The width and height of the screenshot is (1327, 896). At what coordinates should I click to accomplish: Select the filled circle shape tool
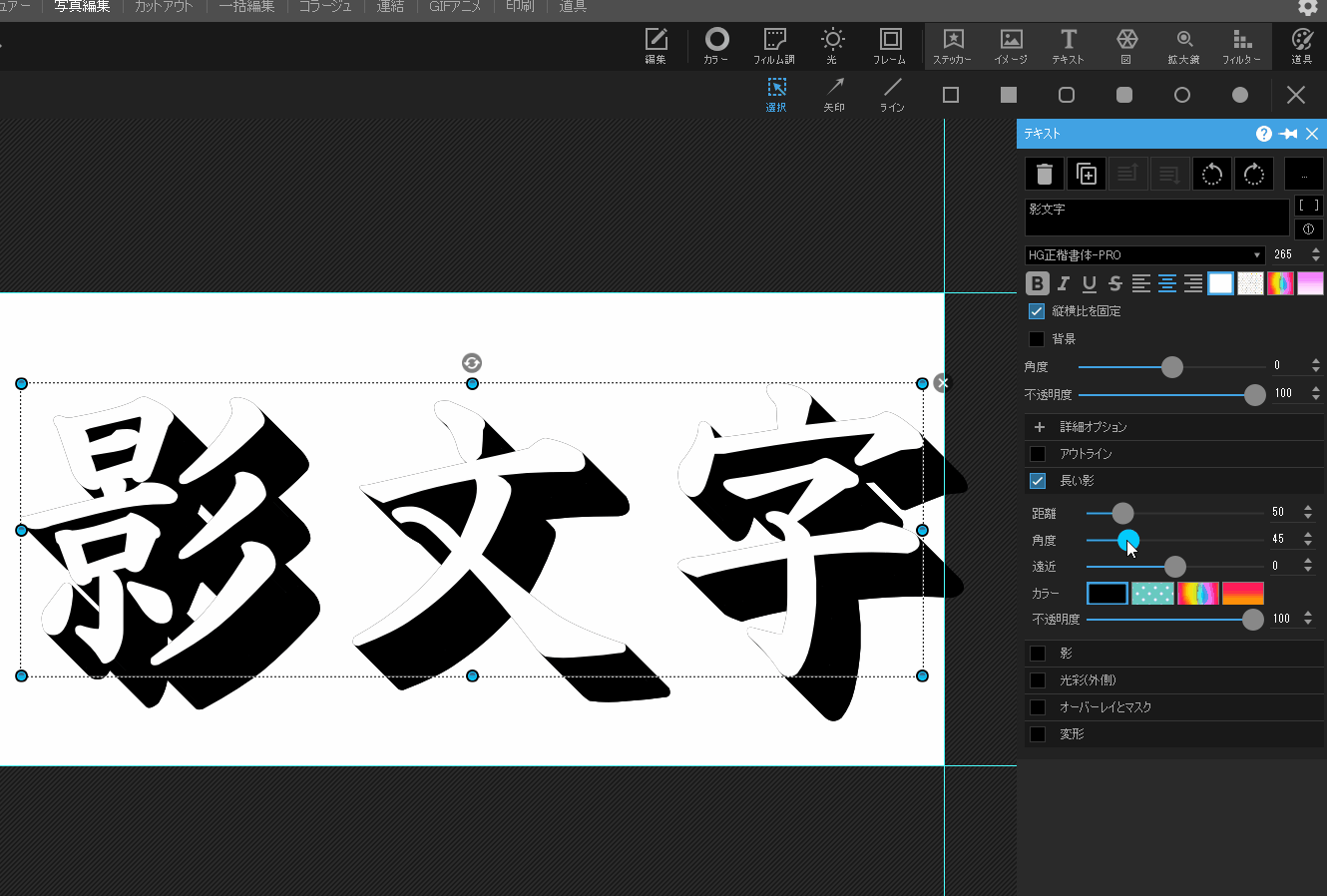pos(1239,95)
